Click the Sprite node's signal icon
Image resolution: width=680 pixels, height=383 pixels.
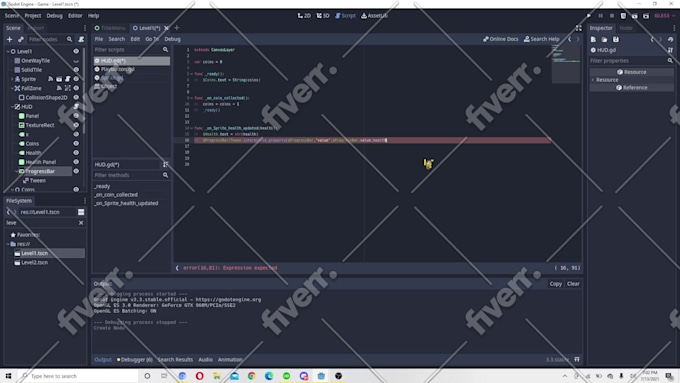point(51,79)
